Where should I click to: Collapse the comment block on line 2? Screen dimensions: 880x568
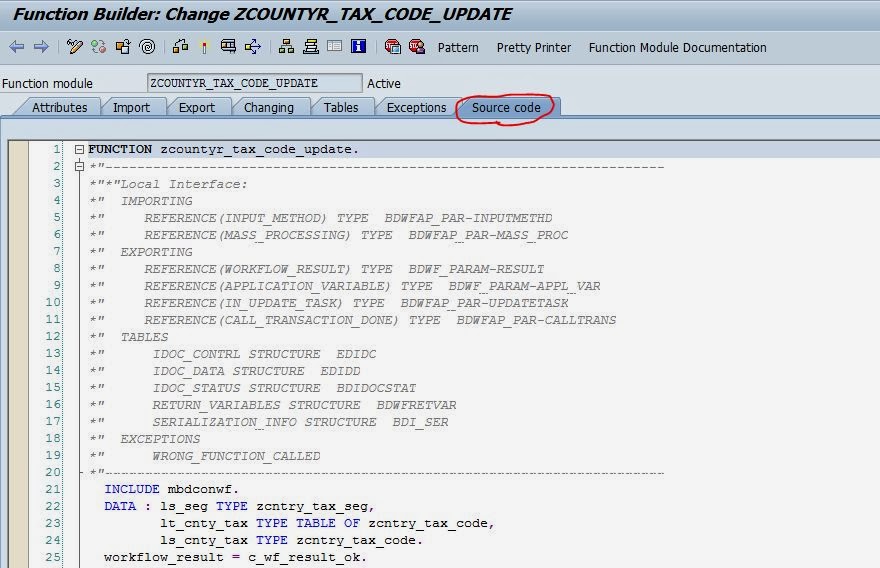click(x=79, y=166)
